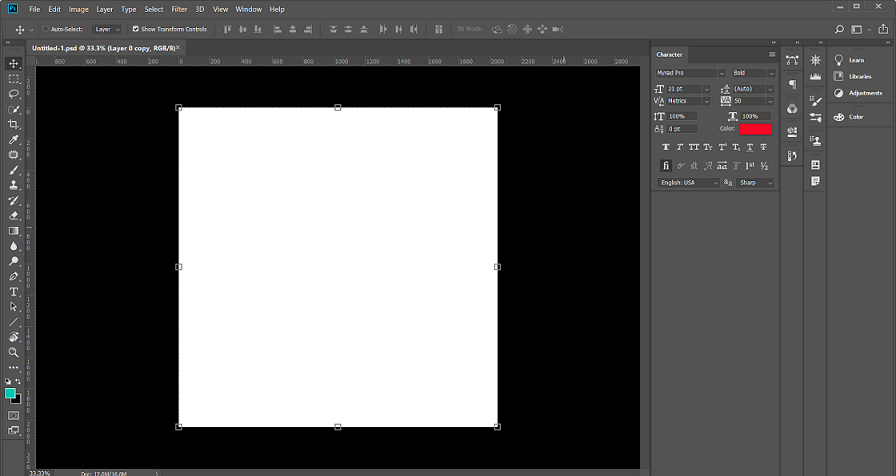This screenshot has width=896, height=476.
Task: Apply Faux Bold in Character panel
Action: pyautogui.click(x=666, y=147)
